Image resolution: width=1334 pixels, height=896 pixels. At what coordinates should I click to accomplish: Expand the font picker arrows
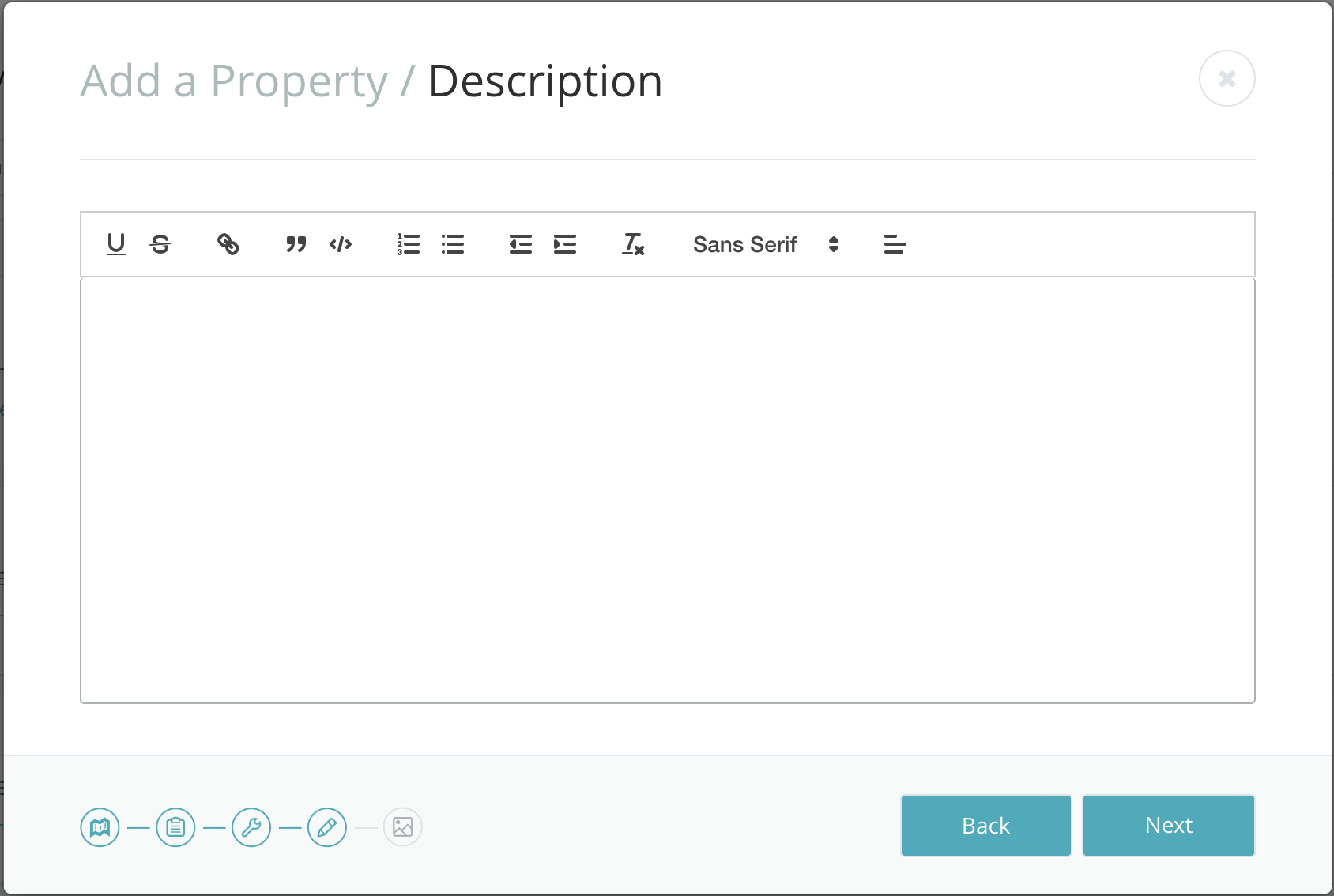tap(834, 245)
